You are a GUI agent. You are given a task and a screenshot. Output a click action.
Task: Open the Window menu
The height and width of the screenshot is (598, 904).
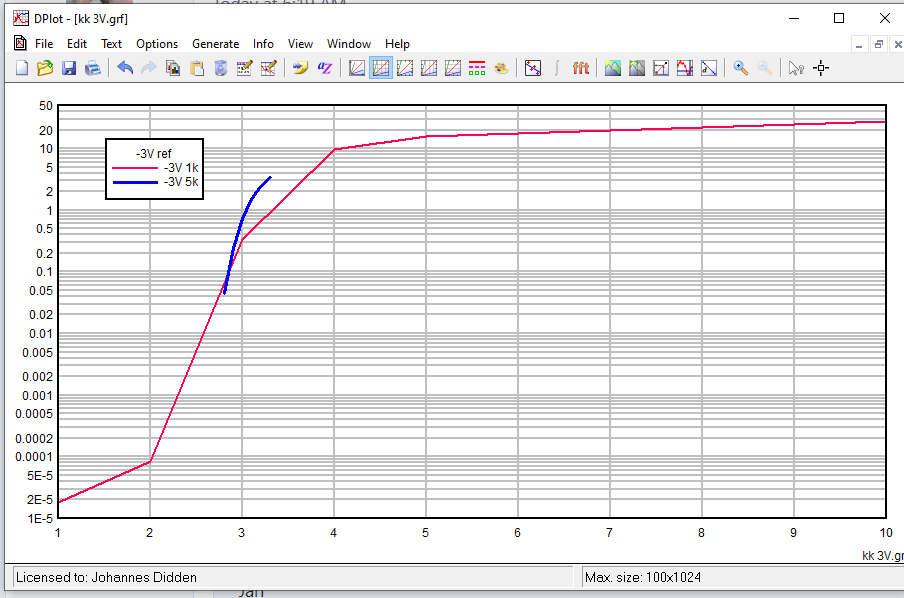[349, 44]
